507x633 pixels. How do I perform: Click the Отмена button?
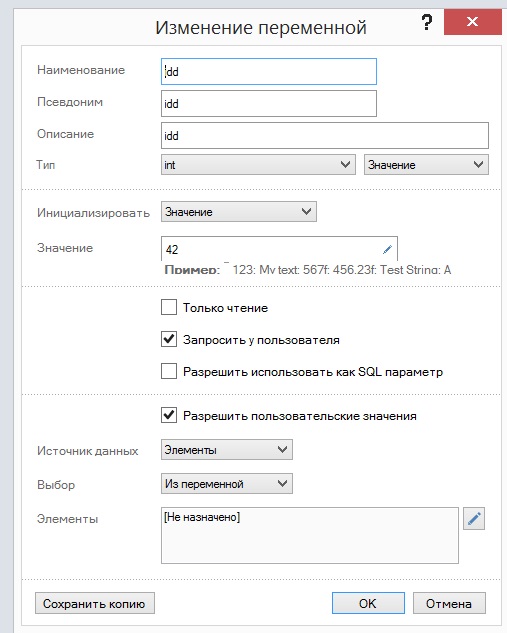coord(449,603)
